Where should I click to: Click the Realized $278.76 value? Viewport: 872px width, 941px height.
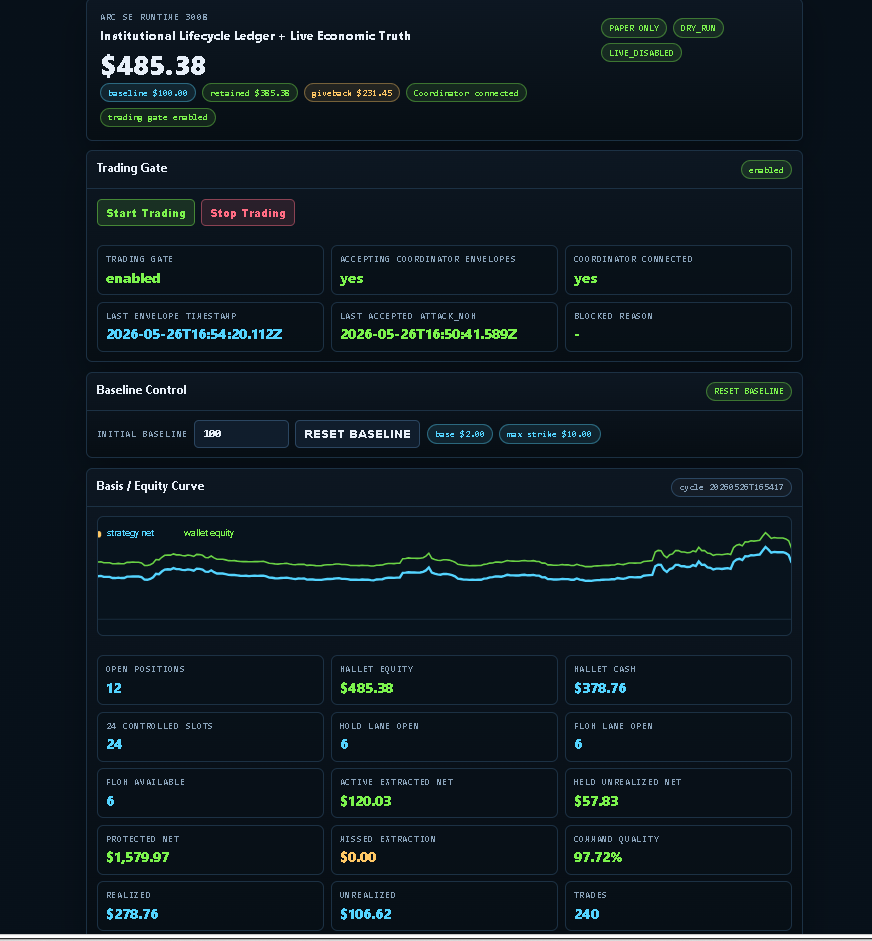pos(132,914)
